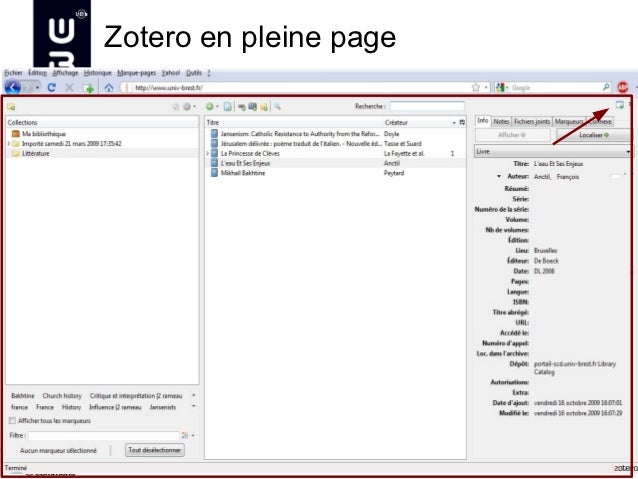Switch to the Fichiers joints tab
638x479 pixels.
click(x=532, y=121)
